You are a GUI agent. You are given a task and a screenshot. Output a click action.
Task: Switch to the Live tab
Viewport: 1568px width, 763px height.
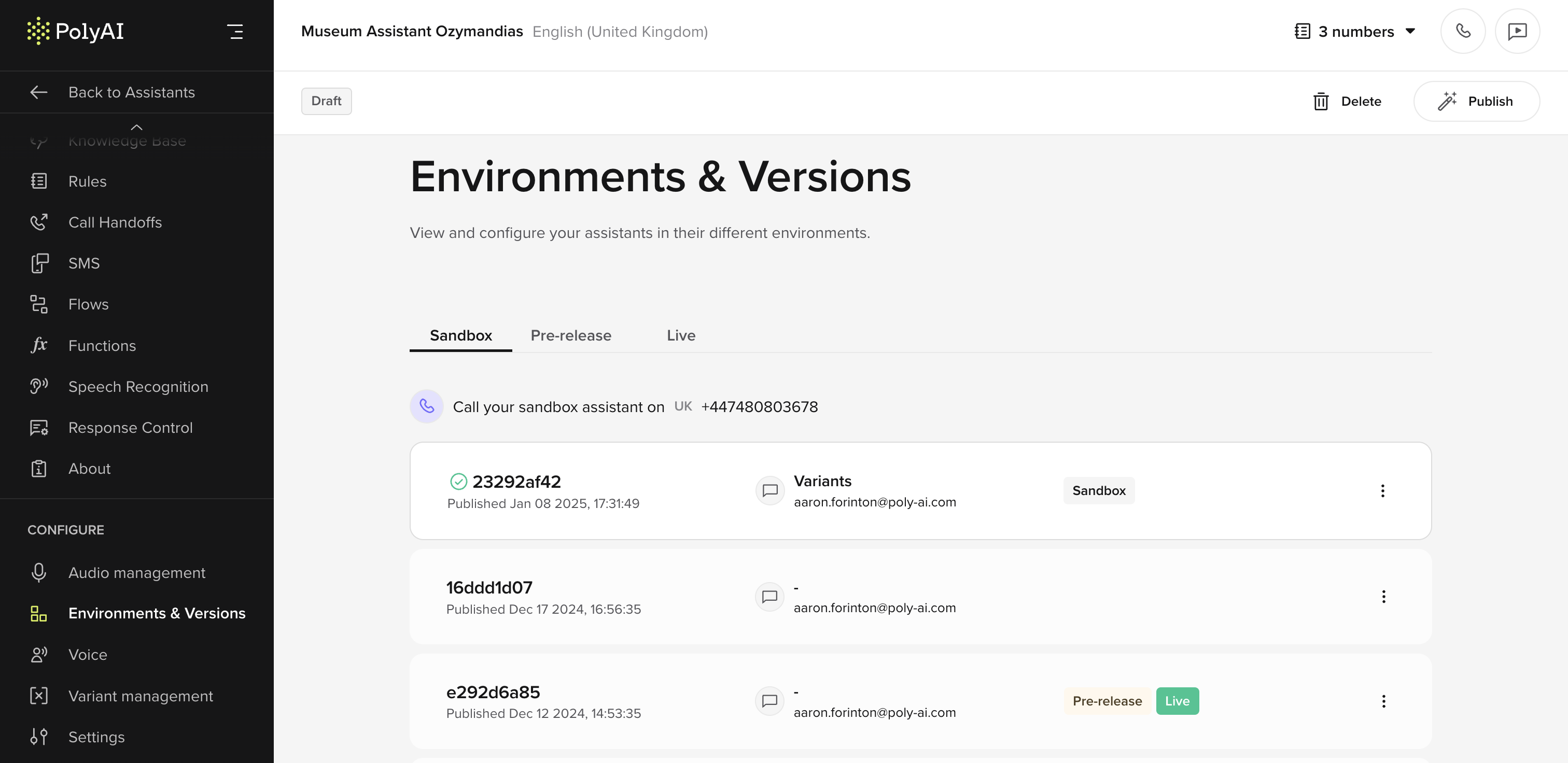click(x=680, y=335)
